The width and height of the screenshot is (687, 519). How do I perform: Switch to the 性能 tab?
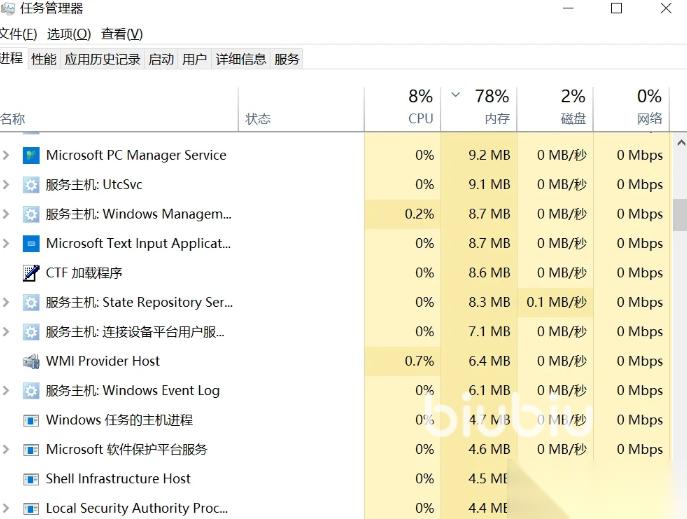click(44, 59)
